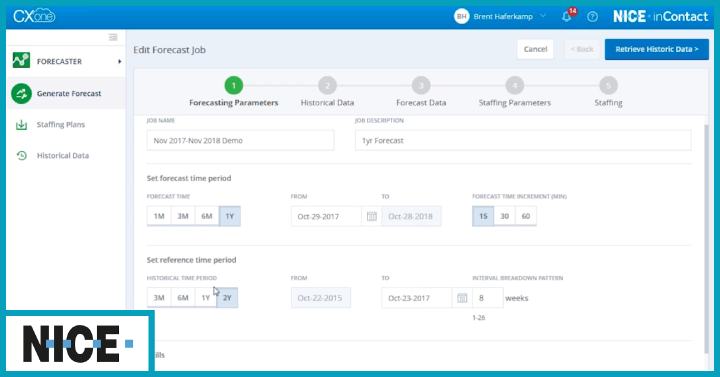Go to step 4 Staffing Parameters
Viewport: 720px width, 377px height.
515,85
